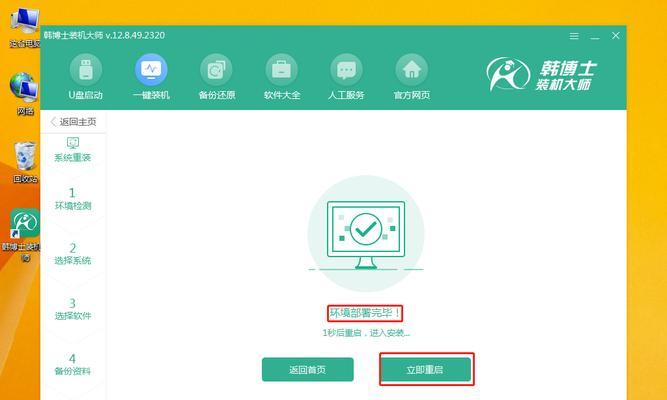Open the 备份还原 toolbar icon
Screen dimensions: 667x400
(x=217, y=78)
